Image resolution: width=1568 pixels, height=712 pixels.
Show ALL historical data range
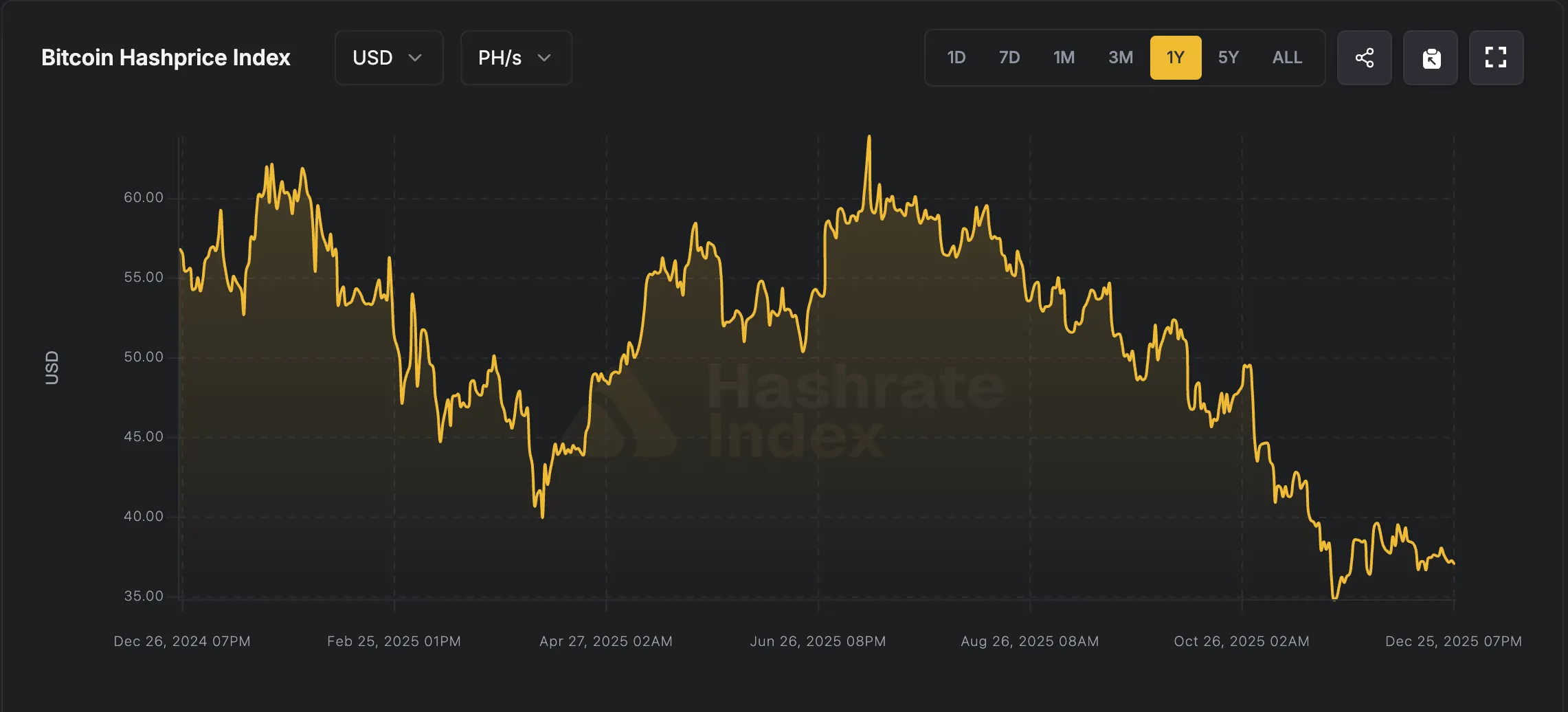[x=1287, y=58]
